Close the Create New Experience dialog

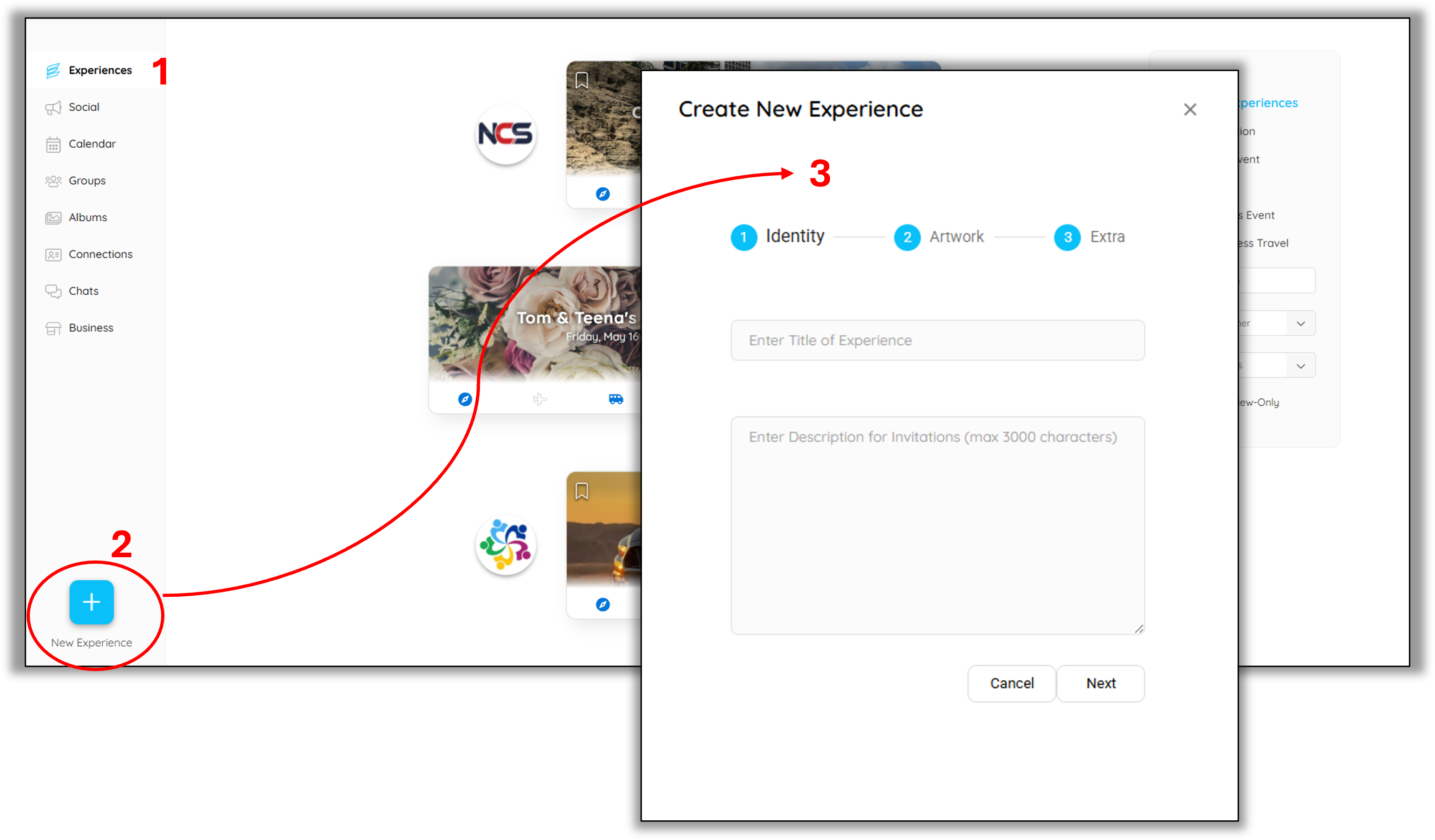pos(1190,109)
